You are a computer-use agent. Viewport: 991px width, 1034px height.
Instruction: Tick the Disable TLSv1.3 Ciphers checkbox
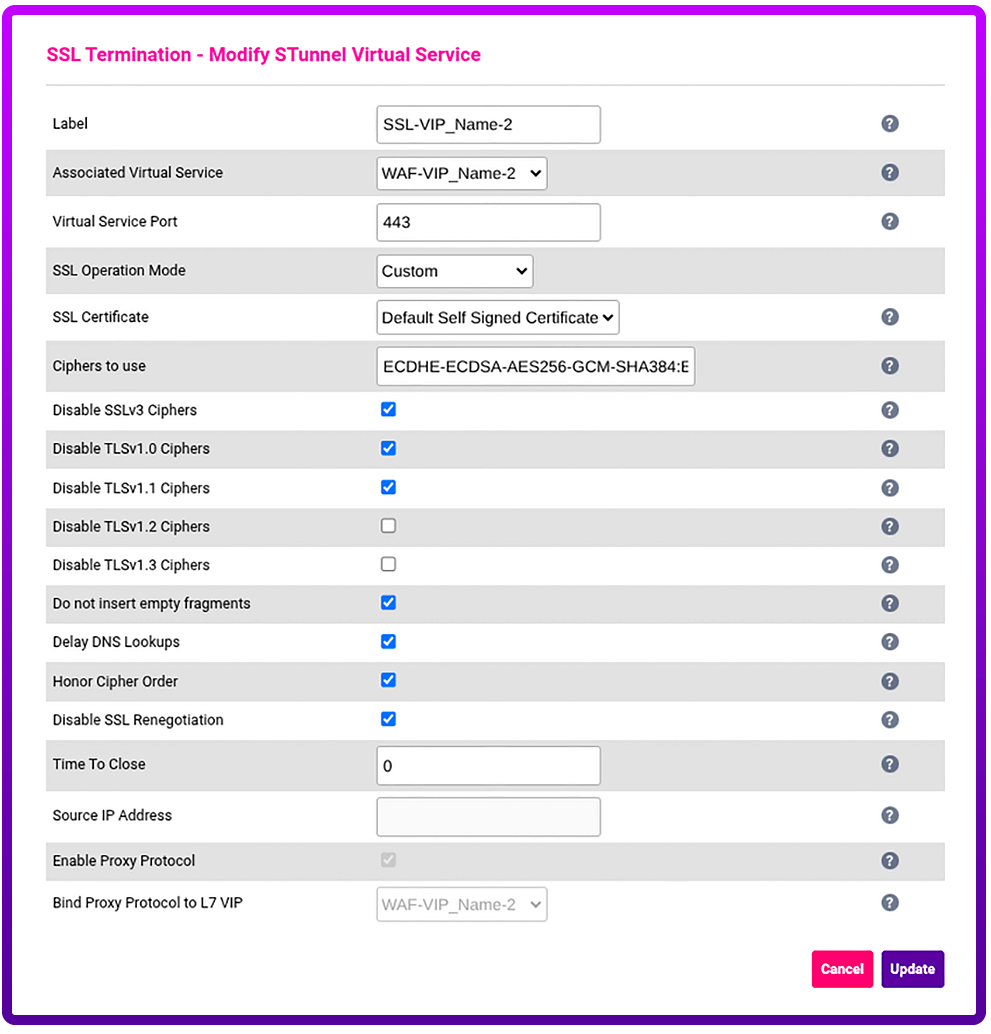[x=389, y=564]
